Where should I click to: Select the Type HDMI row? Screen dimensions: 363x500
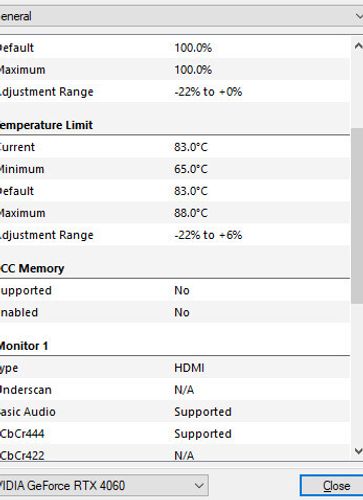(x=175, y=368)
